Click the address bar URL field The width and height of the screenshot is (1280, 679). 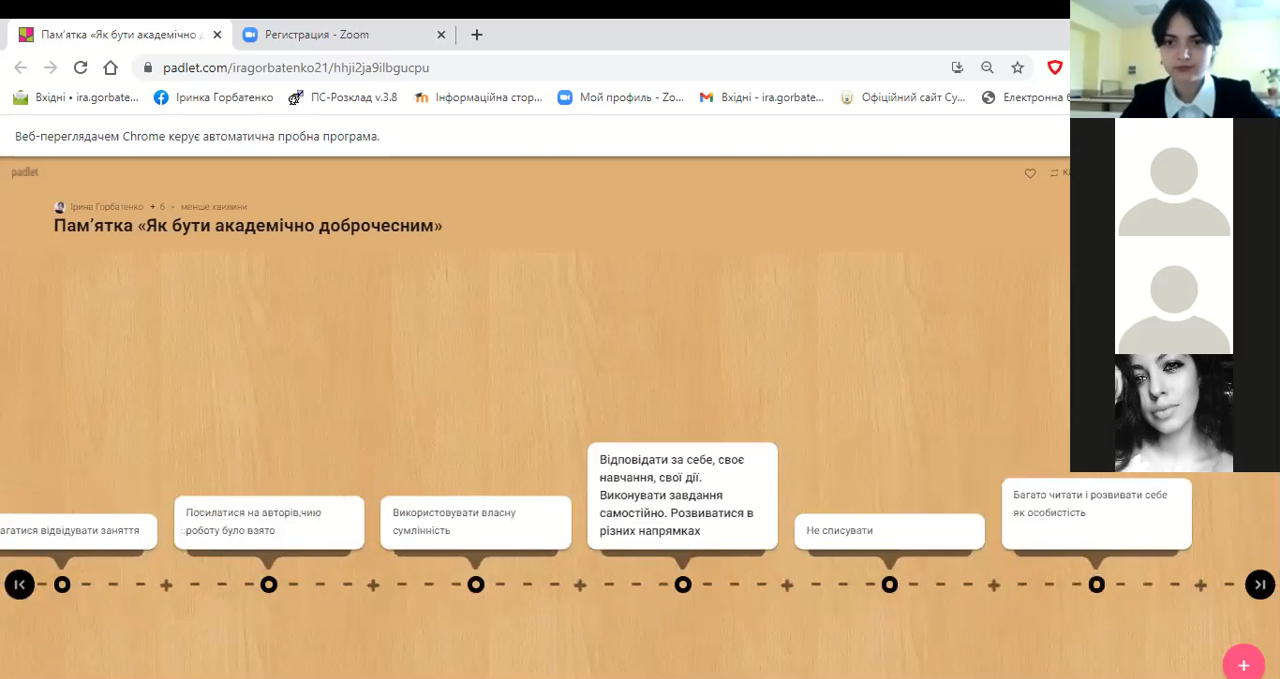pyautogui.click(x=500, y=67)
